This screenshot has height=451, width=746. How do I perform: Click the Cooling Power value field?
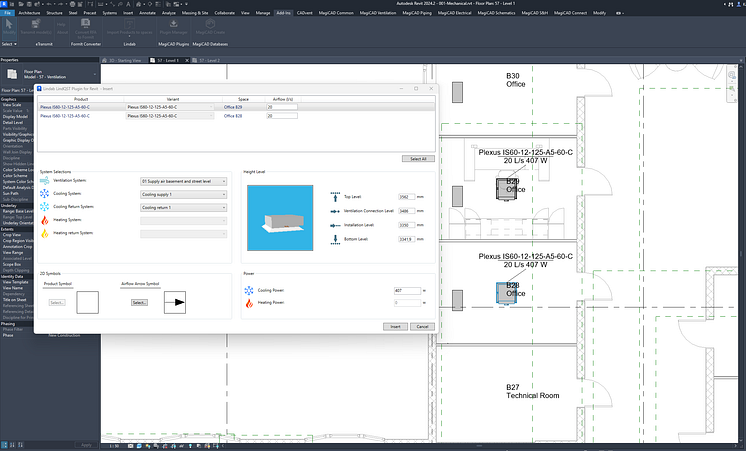click(x=407, y=290)
